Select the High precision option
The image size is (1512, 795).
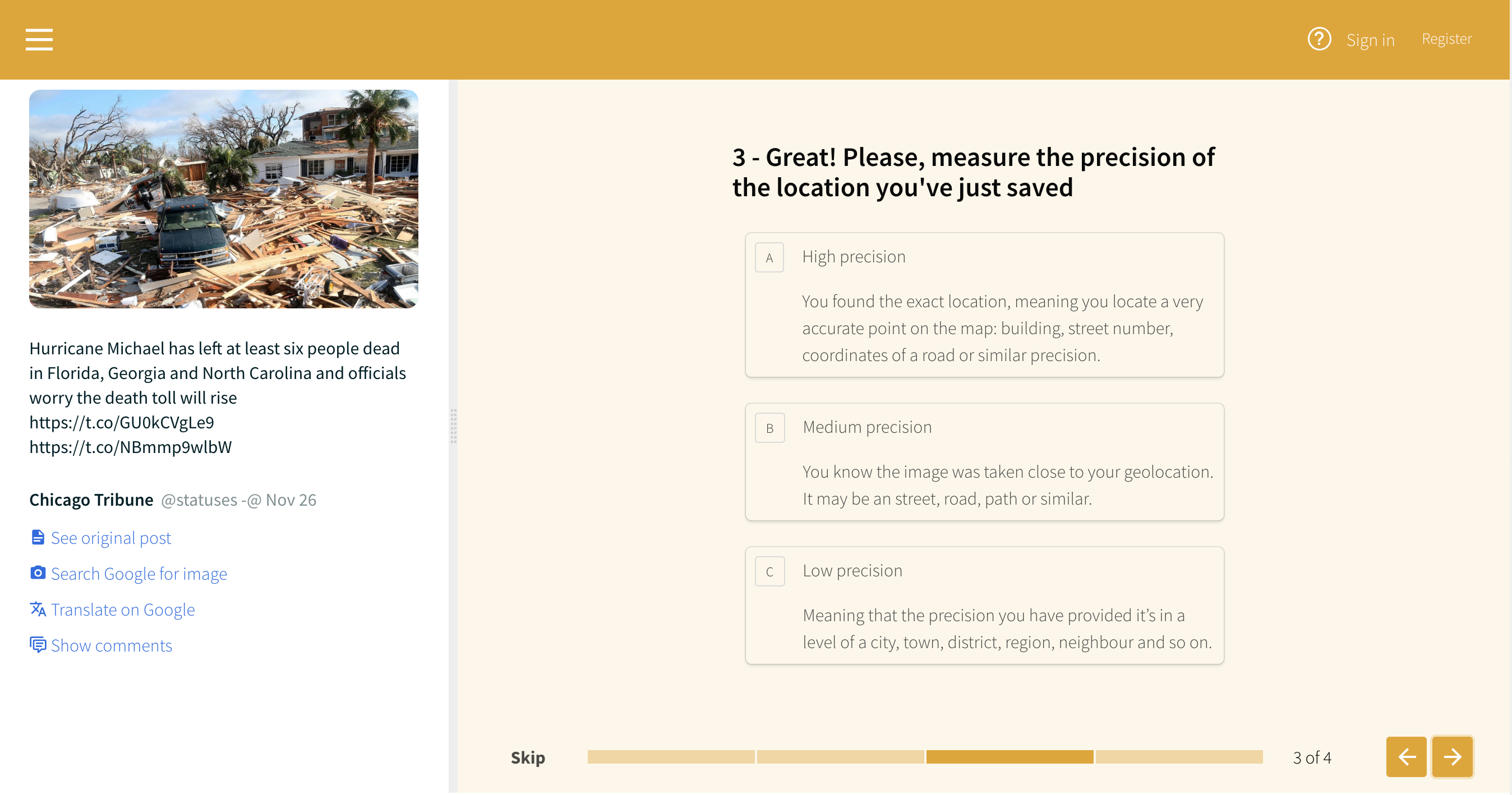tap(984, 305)
